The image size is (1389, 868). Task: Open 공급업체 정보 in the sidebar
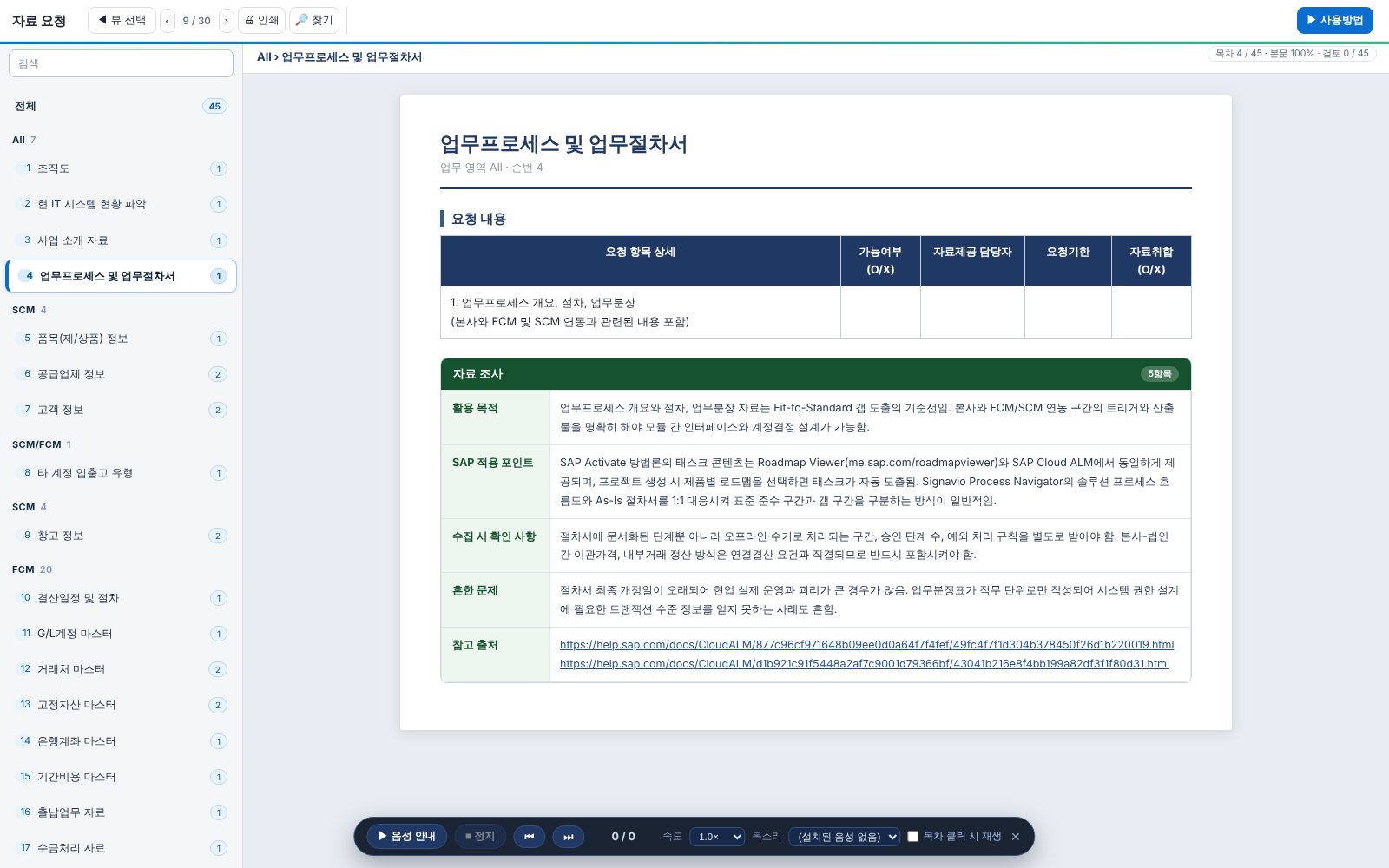121,374
